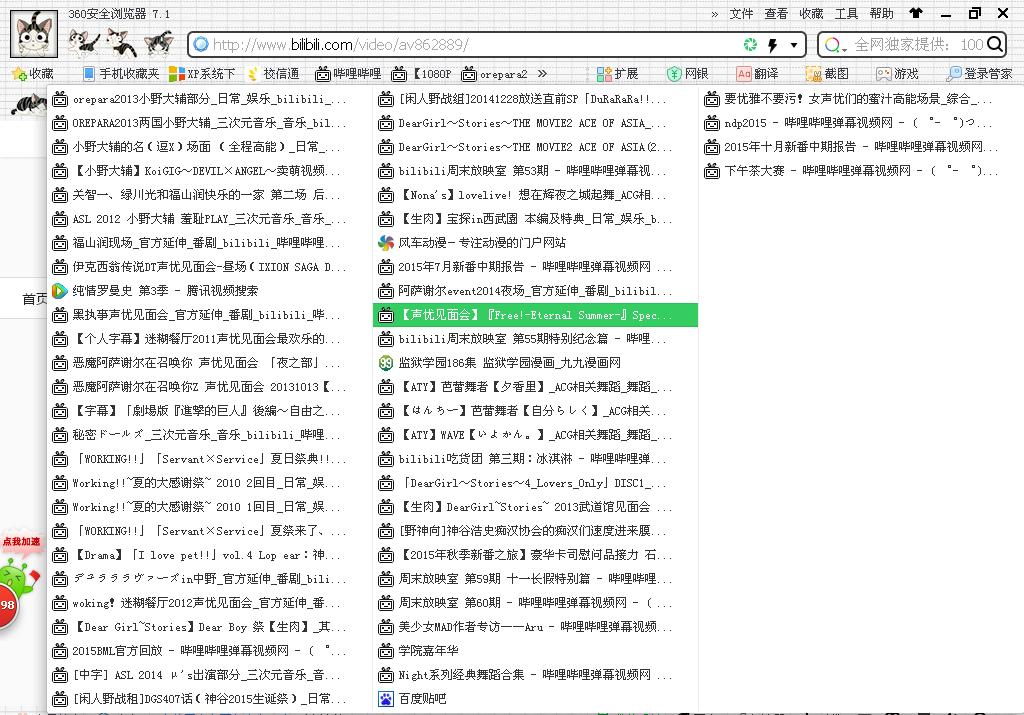Viewport: 1024px width, 715px height.
Task: Open bookmark 学院嘉年华
Action: click(536, 650)
